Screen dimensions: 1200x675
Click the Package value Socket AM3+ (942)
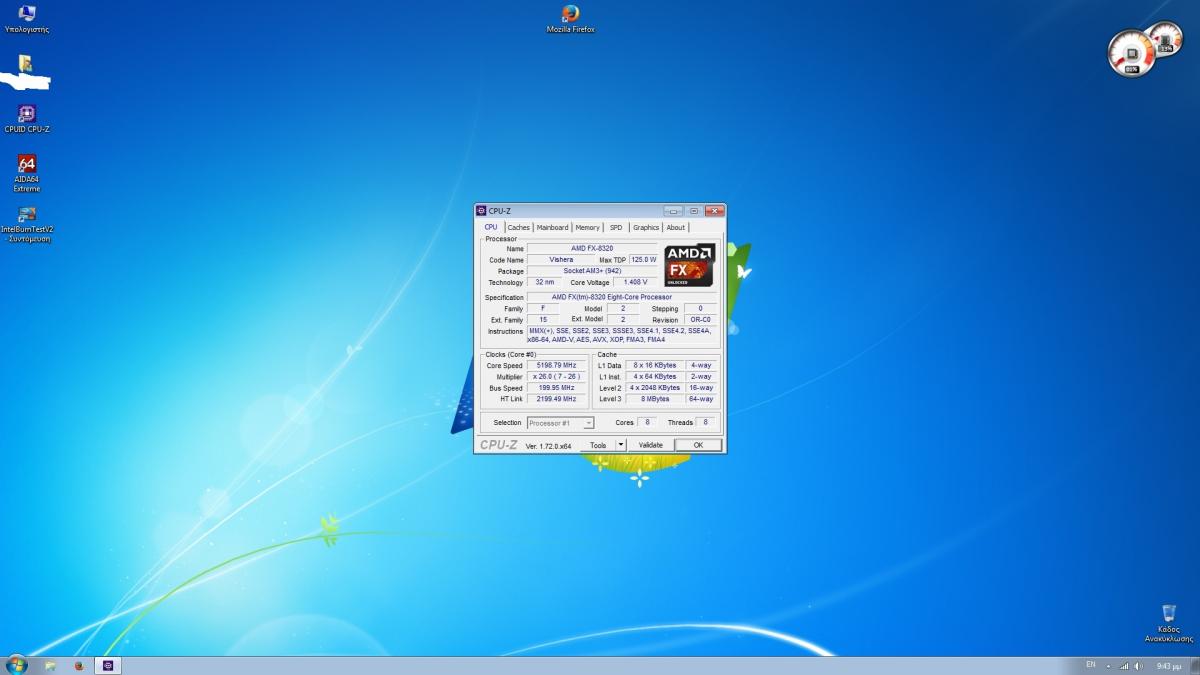click(592, 271)
